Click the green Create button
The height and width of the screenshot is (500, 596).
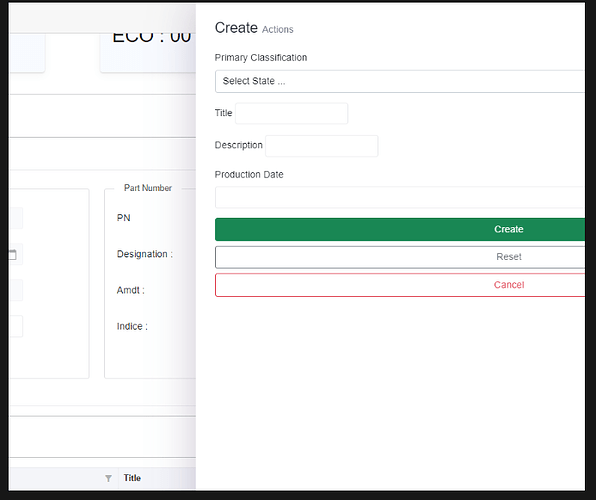[400, 229]
